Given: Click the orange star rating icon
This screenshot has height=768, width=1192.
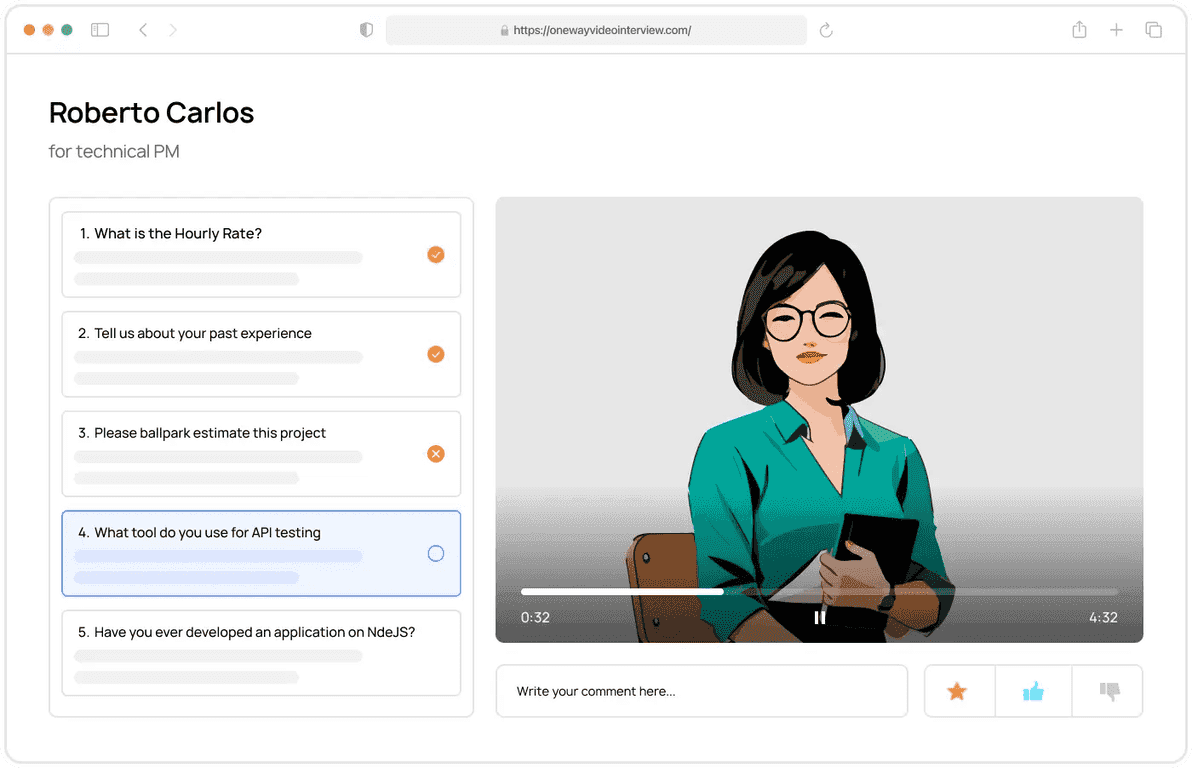Looking at the screenshot, I should 957,690.
